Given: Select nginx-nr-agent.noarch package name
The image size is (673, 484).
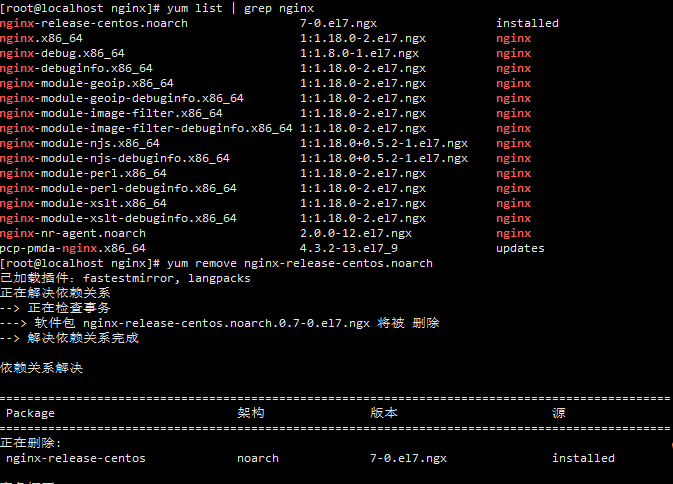Looking at the screenshot, I should (x=73, y=233).
